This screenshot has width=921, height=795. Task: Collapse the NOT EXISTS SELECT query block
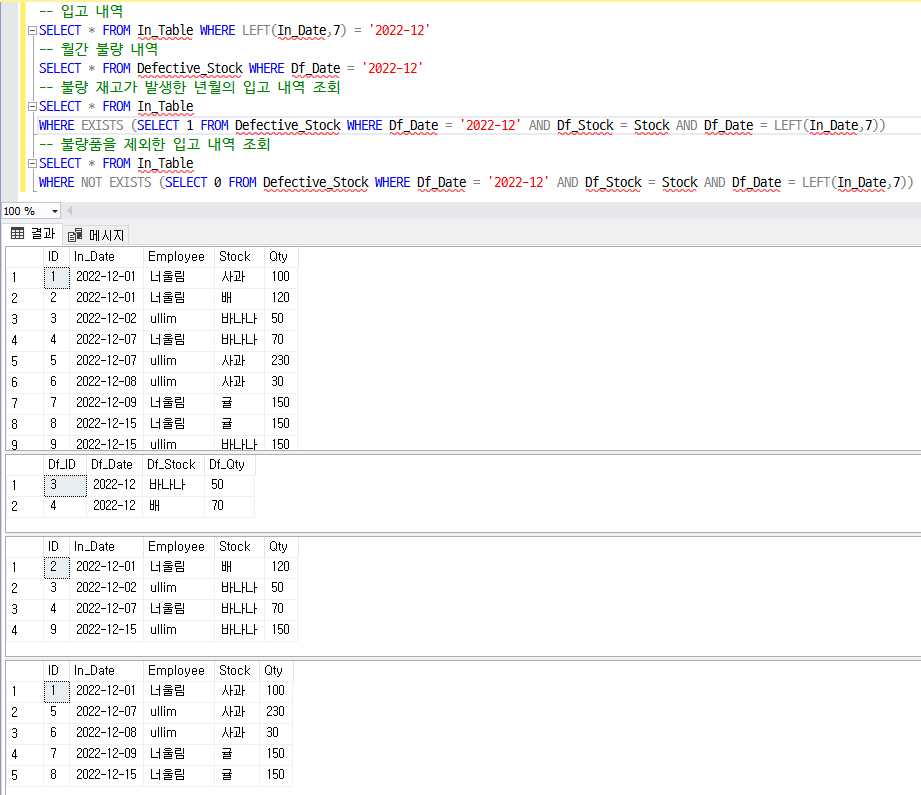33,163
